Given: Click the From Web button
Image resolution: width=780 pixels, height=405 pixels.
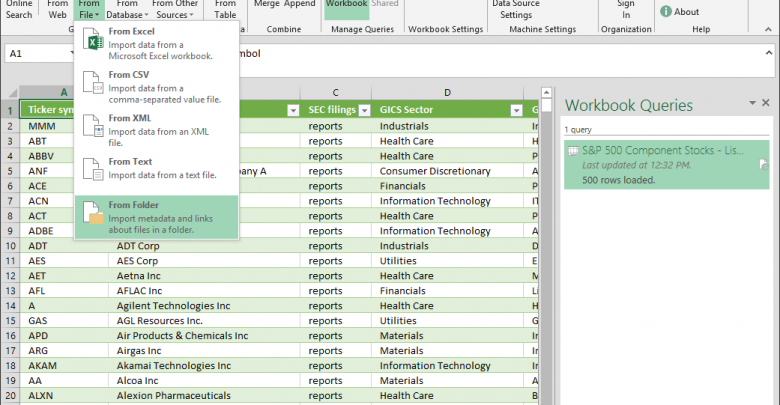Looking at the screenshot, I should coord(57,9).
